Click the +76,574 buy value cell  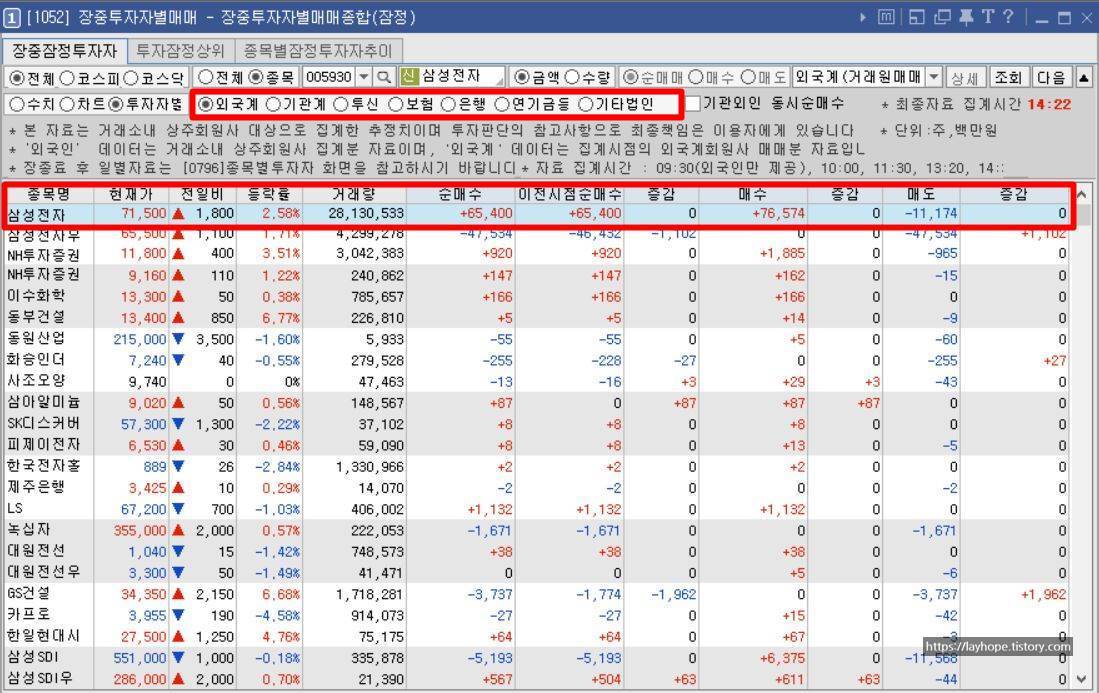[x=753, y=214]
